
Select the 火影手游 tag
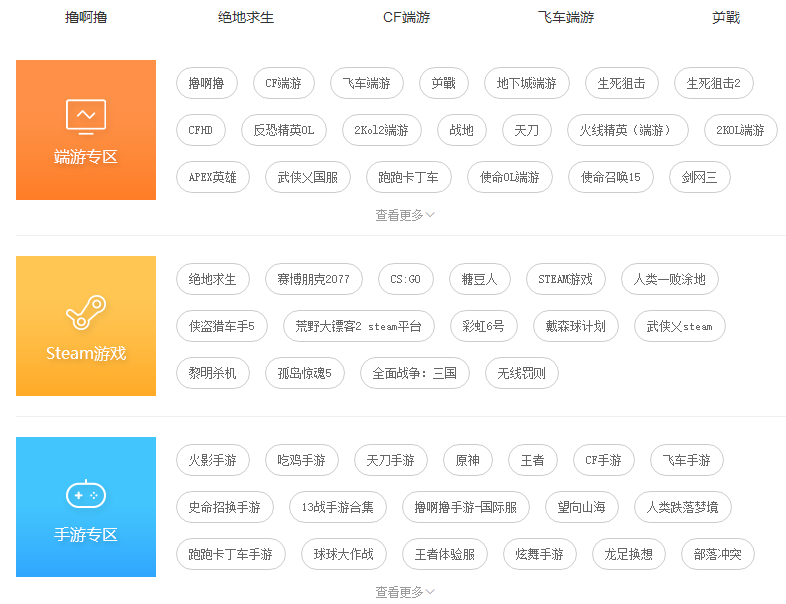coord(213,460)
